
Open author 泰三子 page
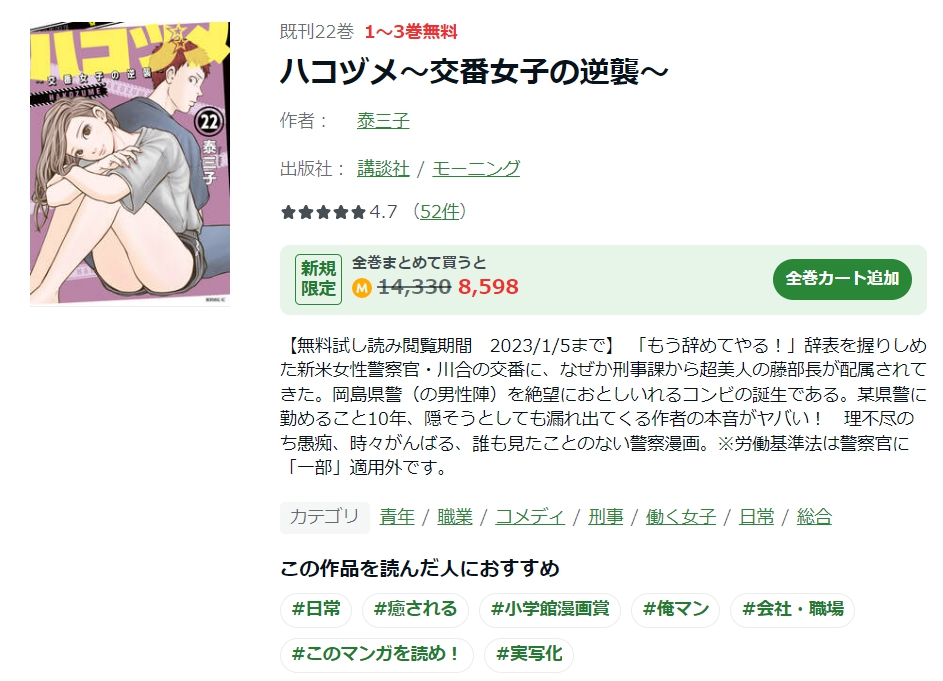tap(383, 121)
